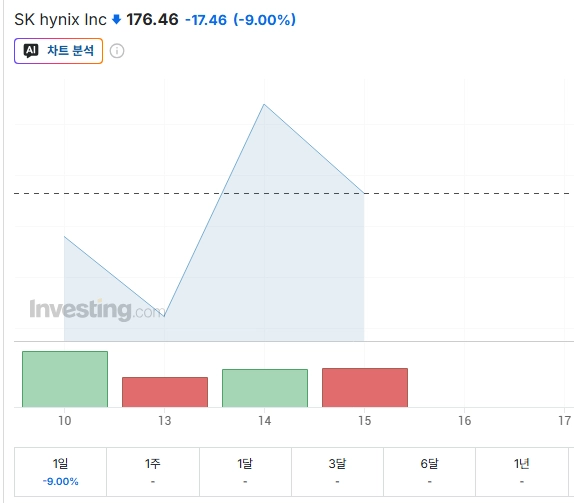The image size is (574, 503).
Task: Click the chart low point at day 13
Action: [165, 316]
